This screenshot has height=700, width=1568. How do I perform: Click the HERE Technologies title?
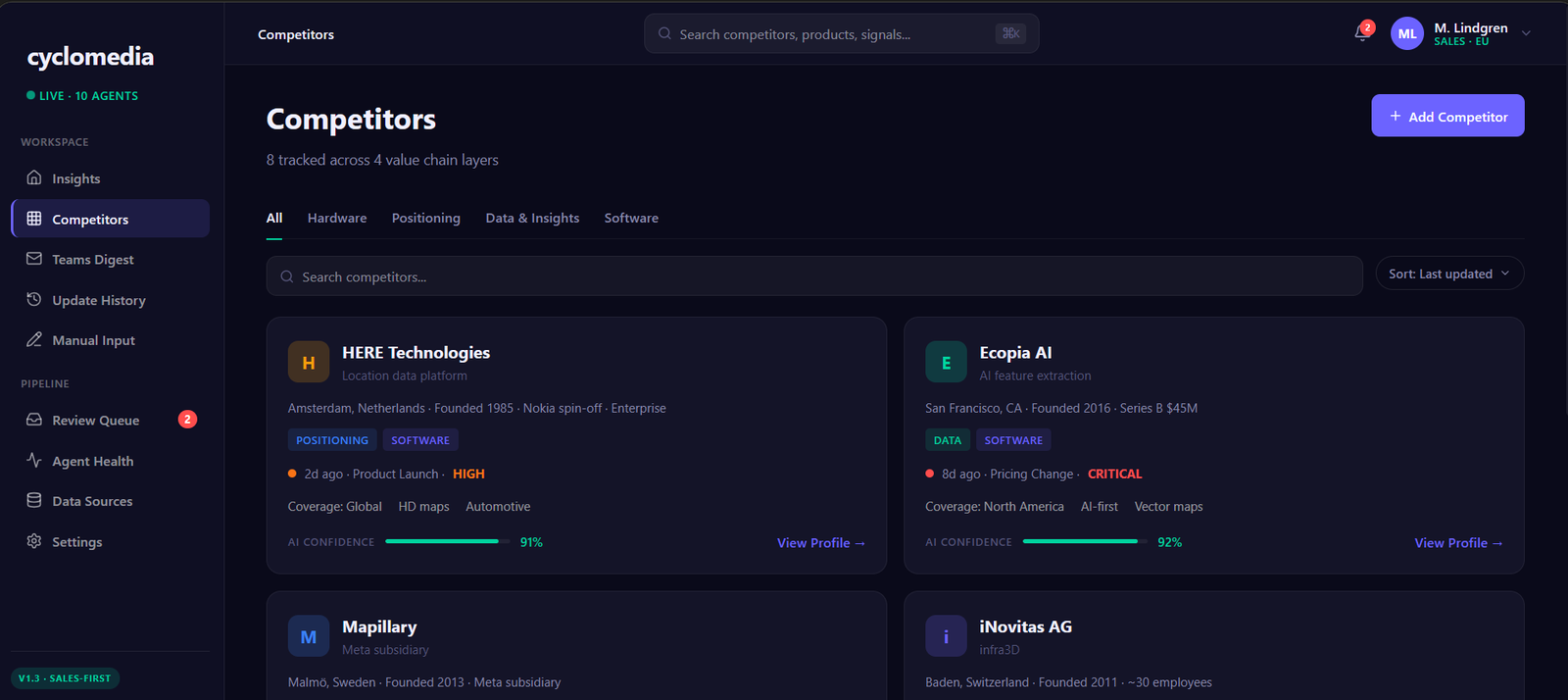416,352
